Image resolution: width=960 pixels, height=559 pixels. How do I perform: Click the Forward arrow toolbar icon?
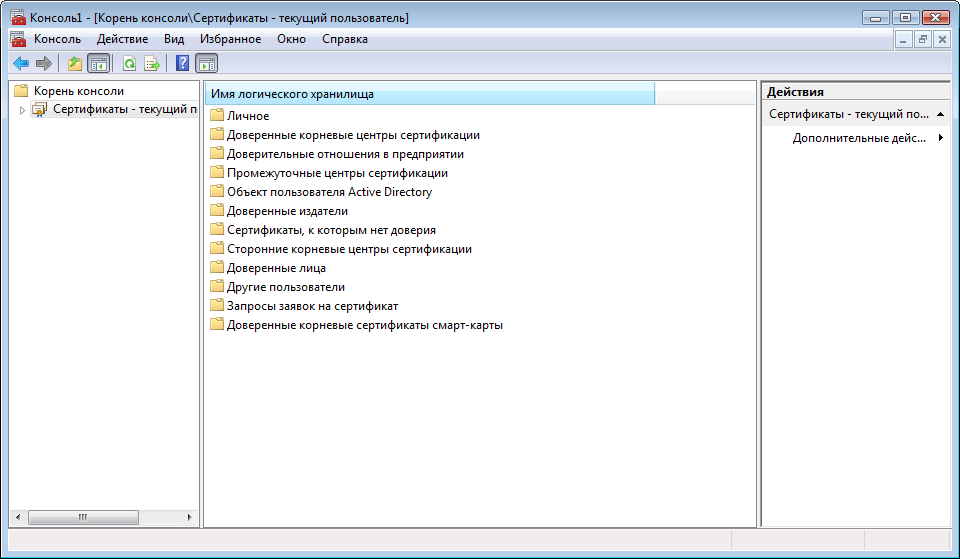tap(43, 63)
